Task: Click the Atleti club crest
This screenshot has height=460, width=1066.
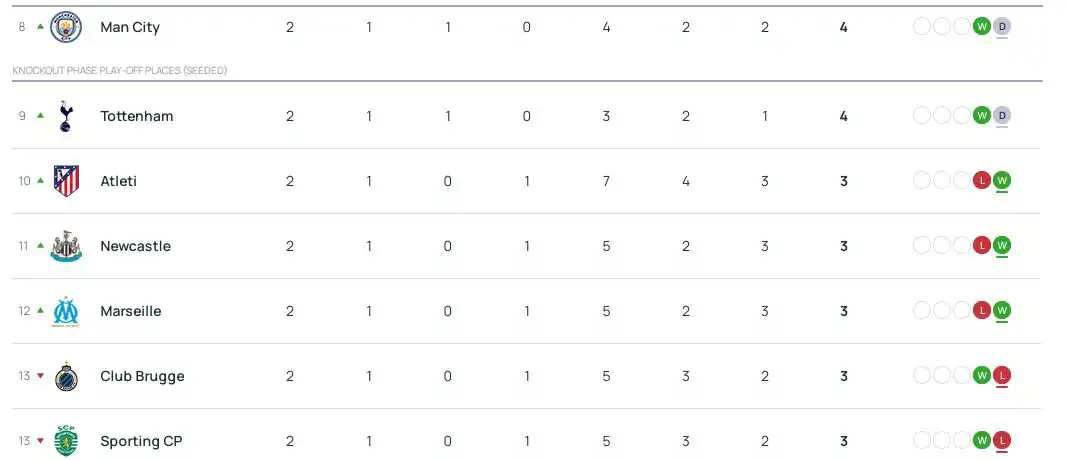Action: pos(66,181)
